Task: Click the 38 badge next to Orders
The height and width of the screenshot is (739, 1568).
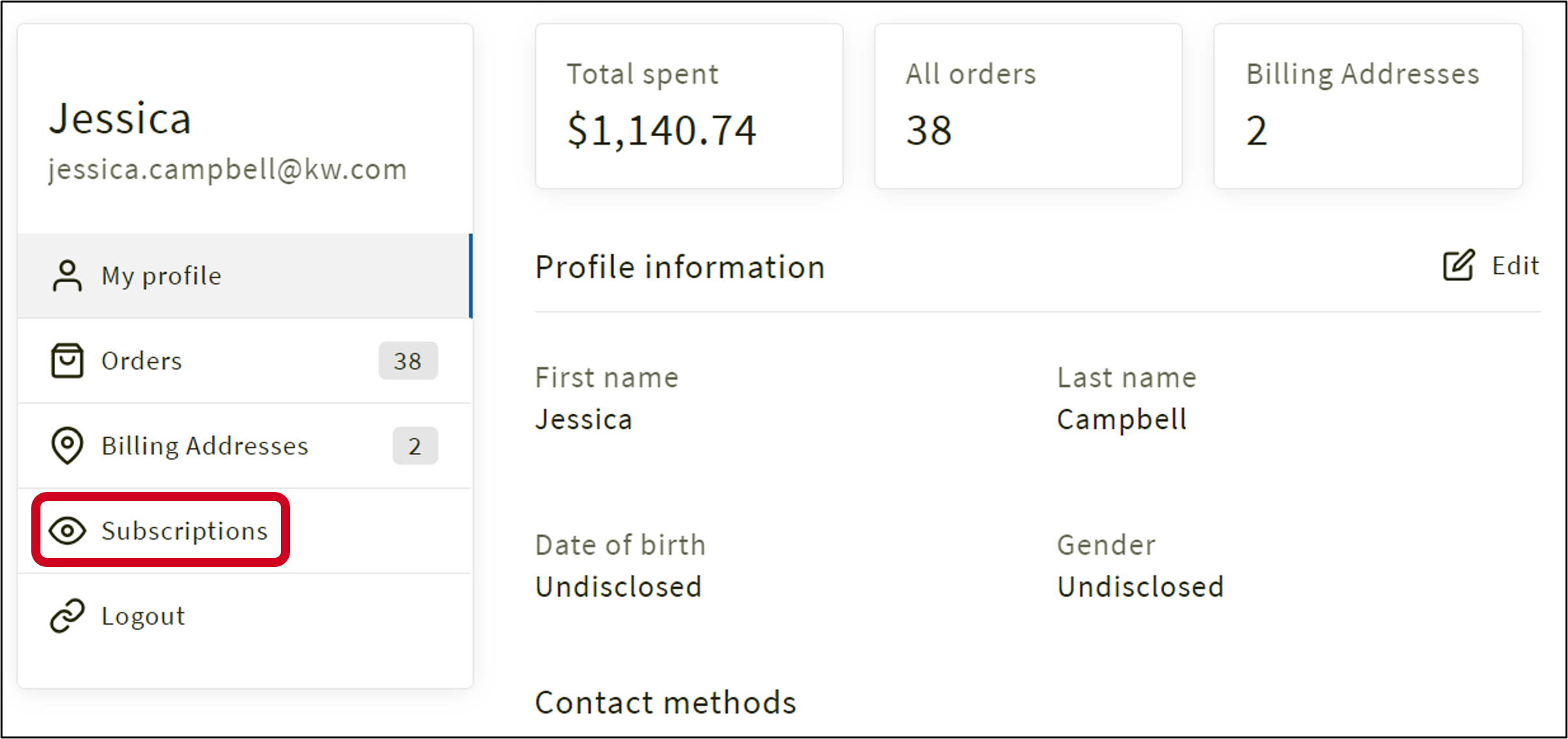Action: click(408, 360)
